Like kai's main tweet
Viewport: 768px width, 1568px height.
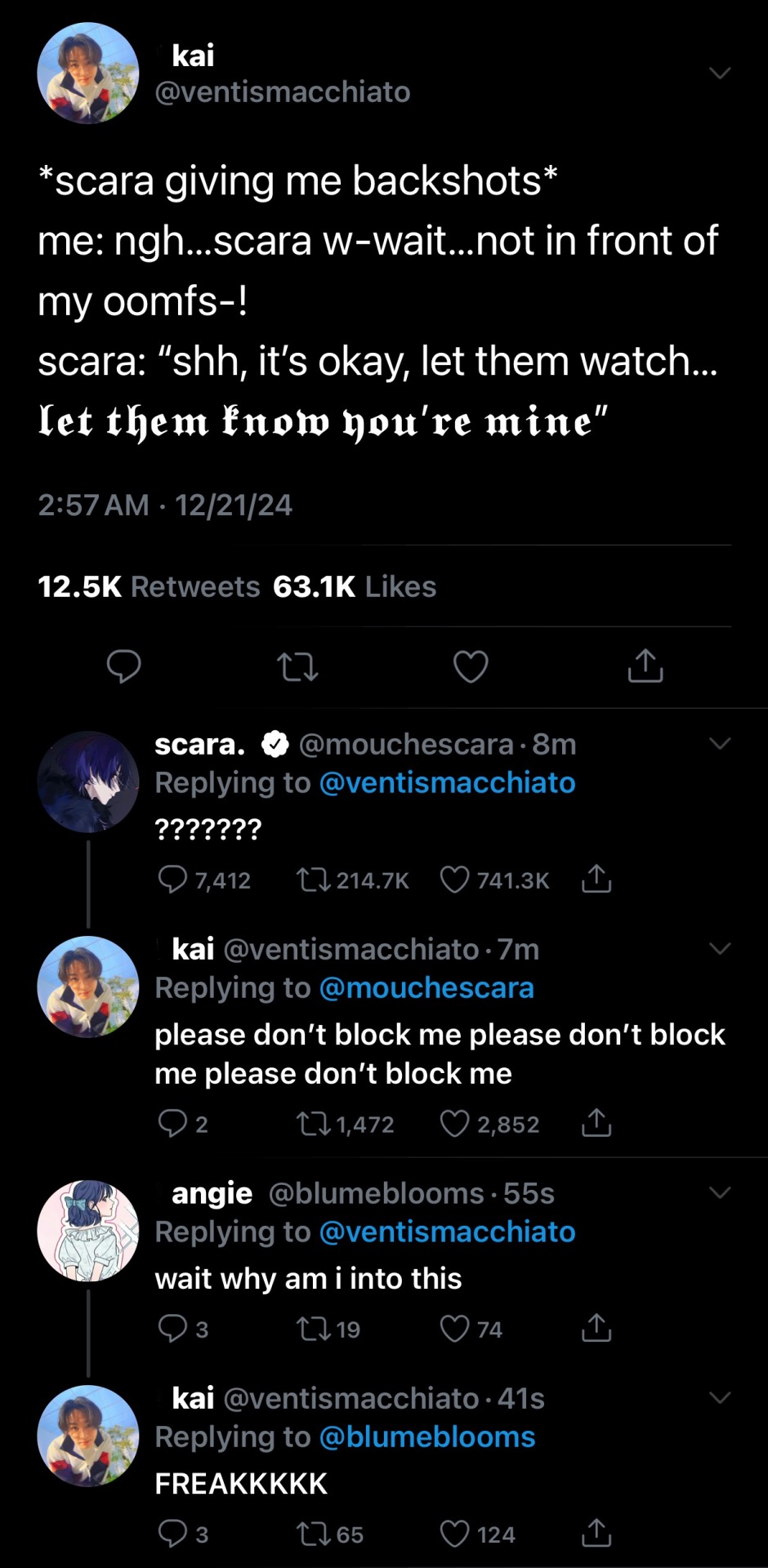(x=471, y=666)
